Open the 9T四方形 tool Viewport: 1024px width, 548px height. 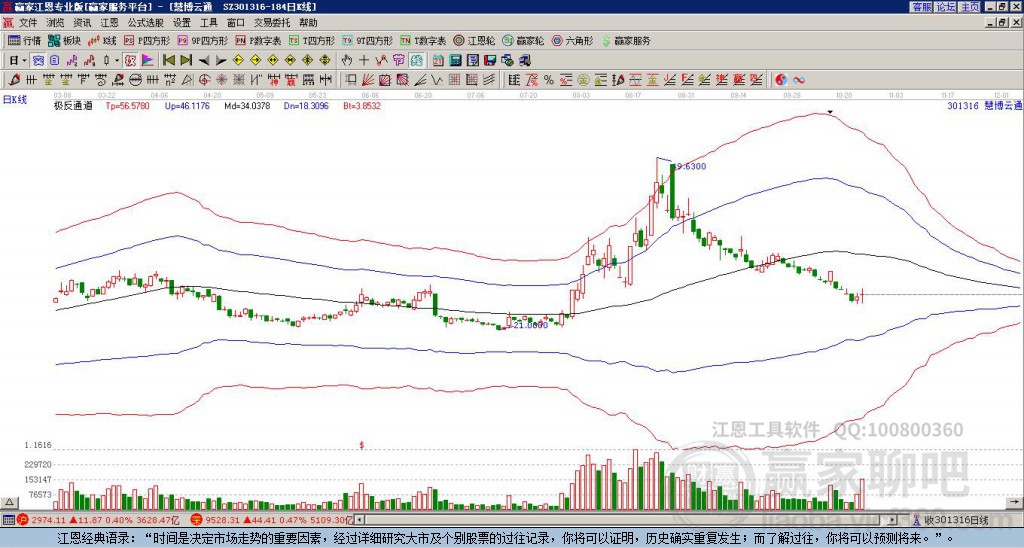(367, 40)
